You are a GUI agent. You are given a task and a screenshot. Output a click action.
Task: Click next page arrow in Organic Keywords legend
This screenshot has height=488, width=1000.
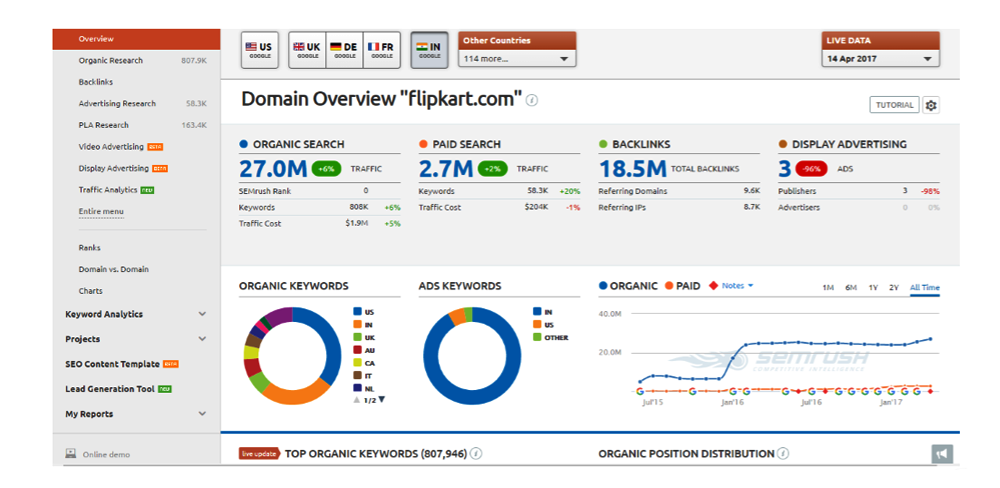click(x=382, y=400)
